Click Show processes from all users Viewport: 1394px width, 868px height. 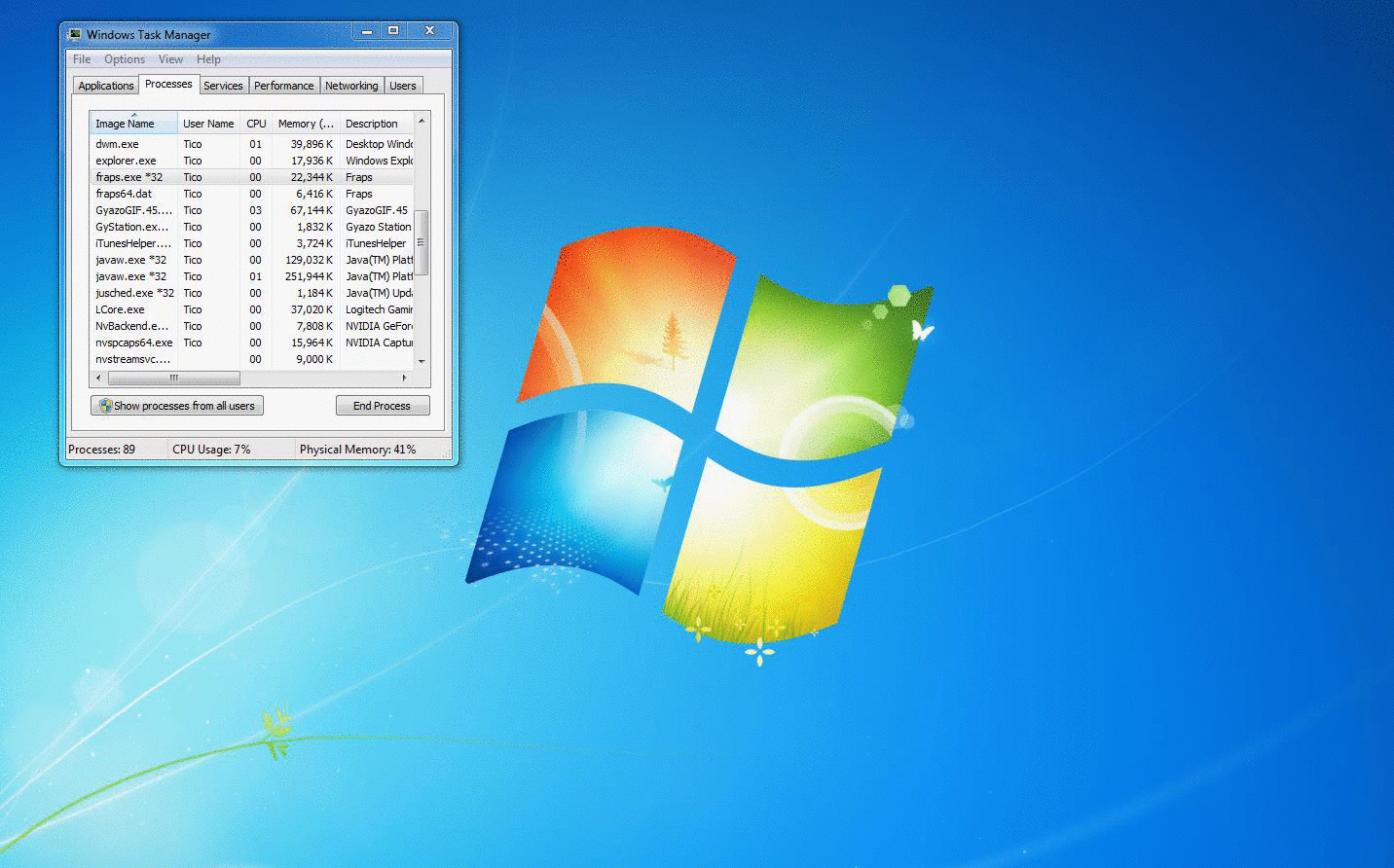177,406
